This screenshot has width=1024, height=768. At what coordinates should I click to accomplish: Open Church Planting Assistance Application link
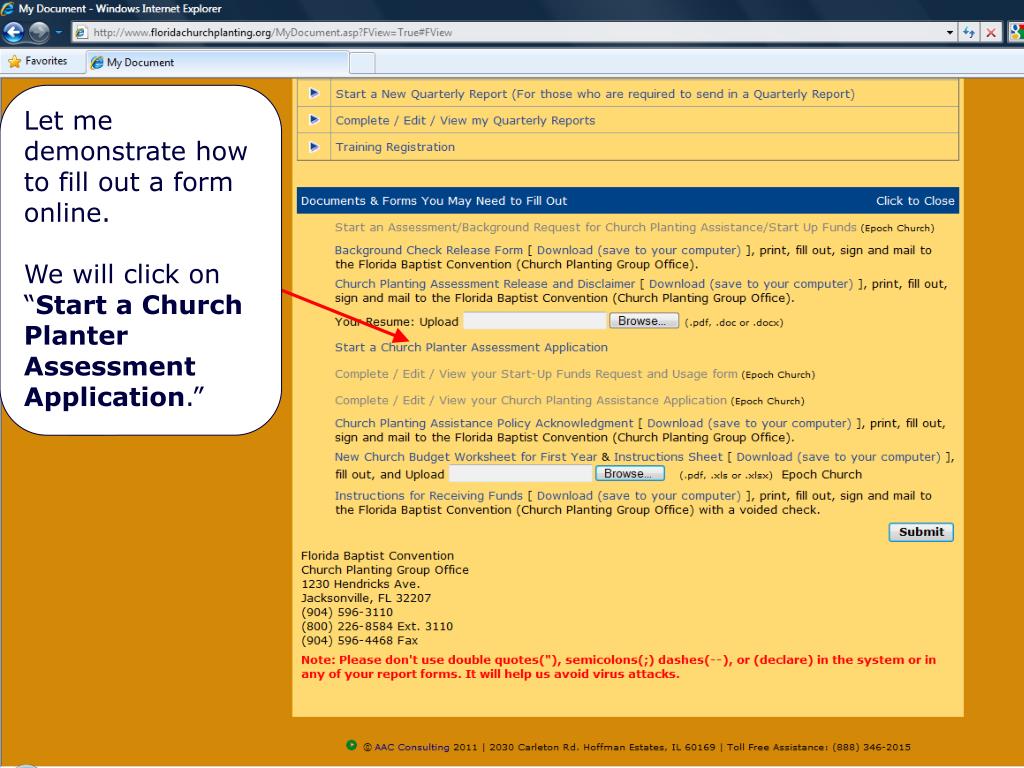(x=531, y=400)
